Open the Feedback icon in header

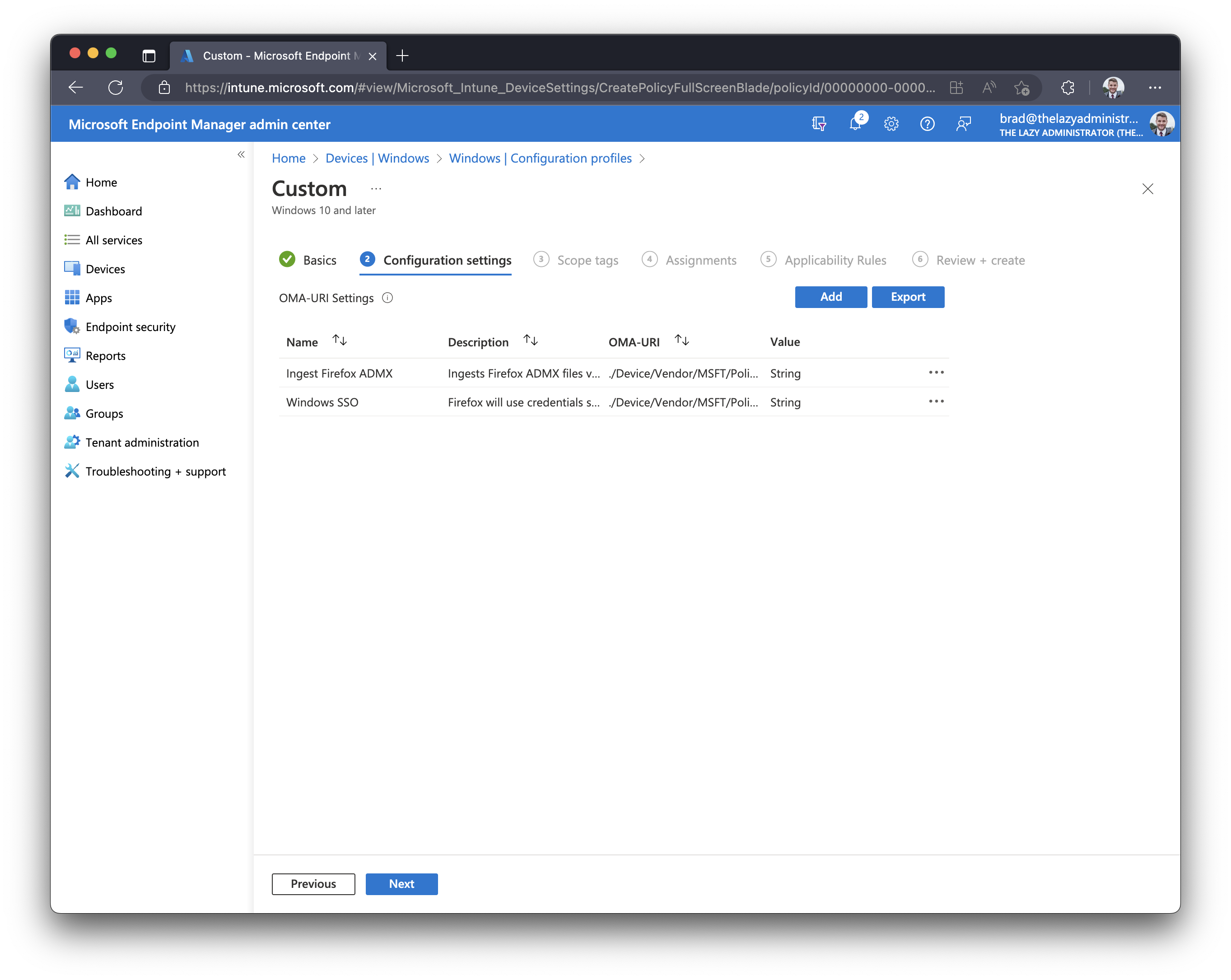963,124
